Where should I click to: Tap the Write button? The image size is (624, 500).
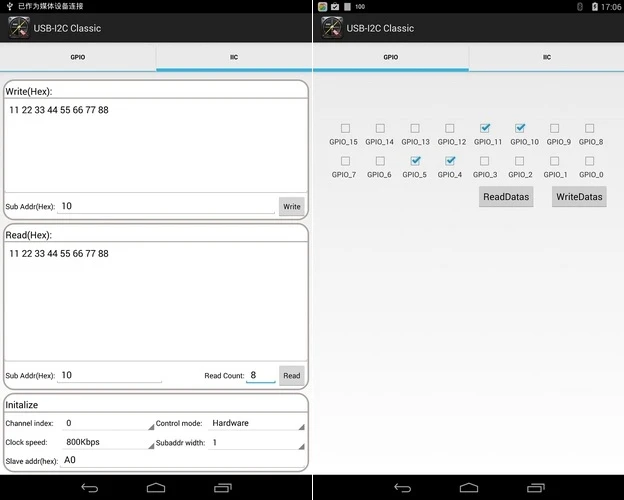(292, 207)
